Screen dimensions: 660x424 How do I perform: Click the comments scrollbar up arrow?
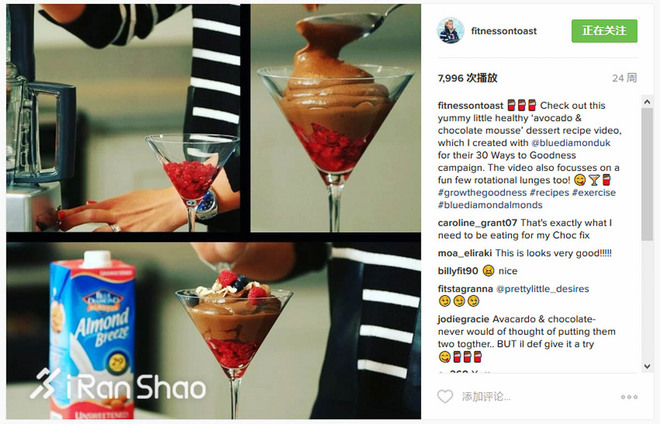pos(647,101)
